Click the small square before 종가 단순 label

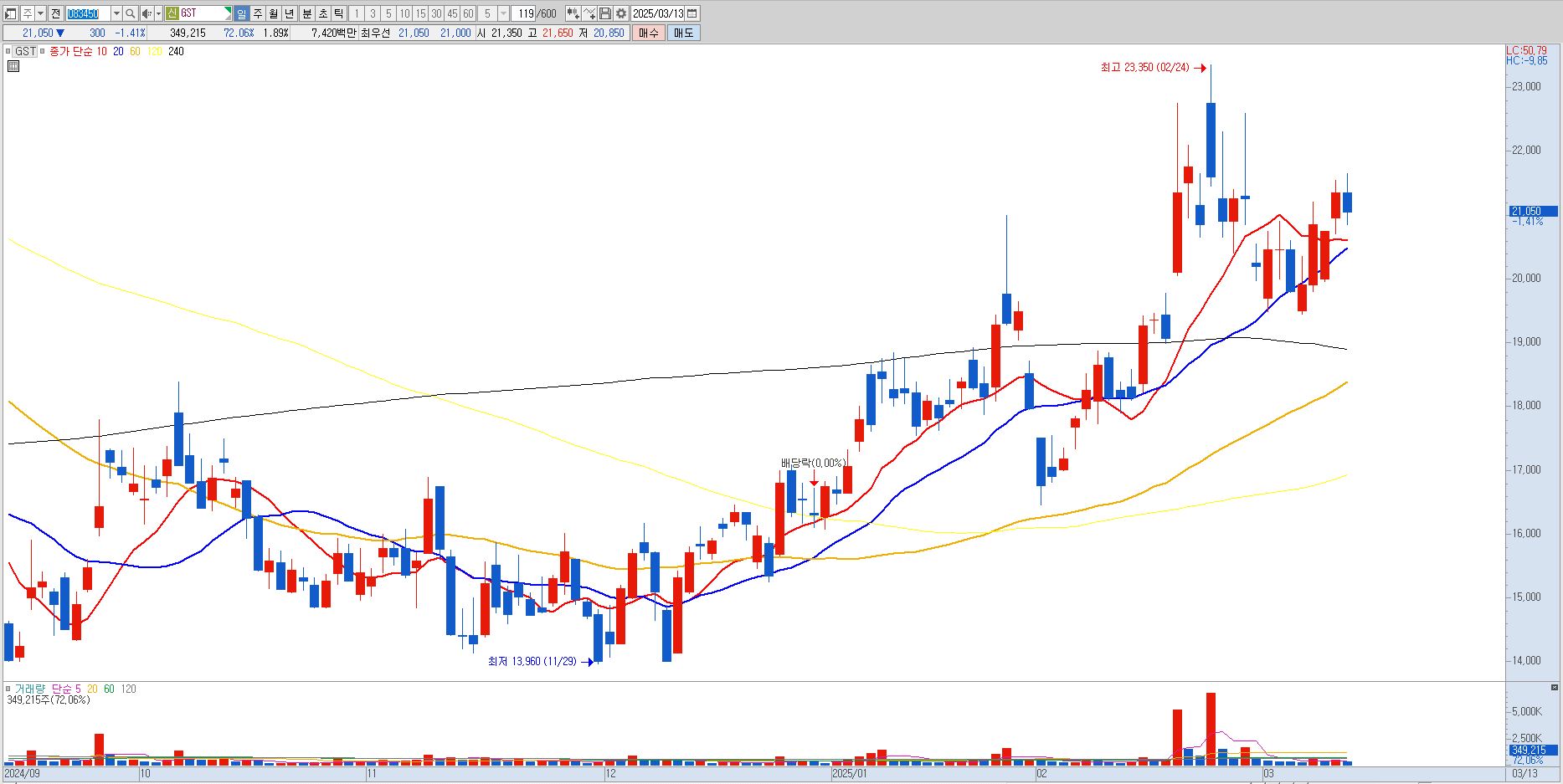pyautogui.click(x=44, y=51)
